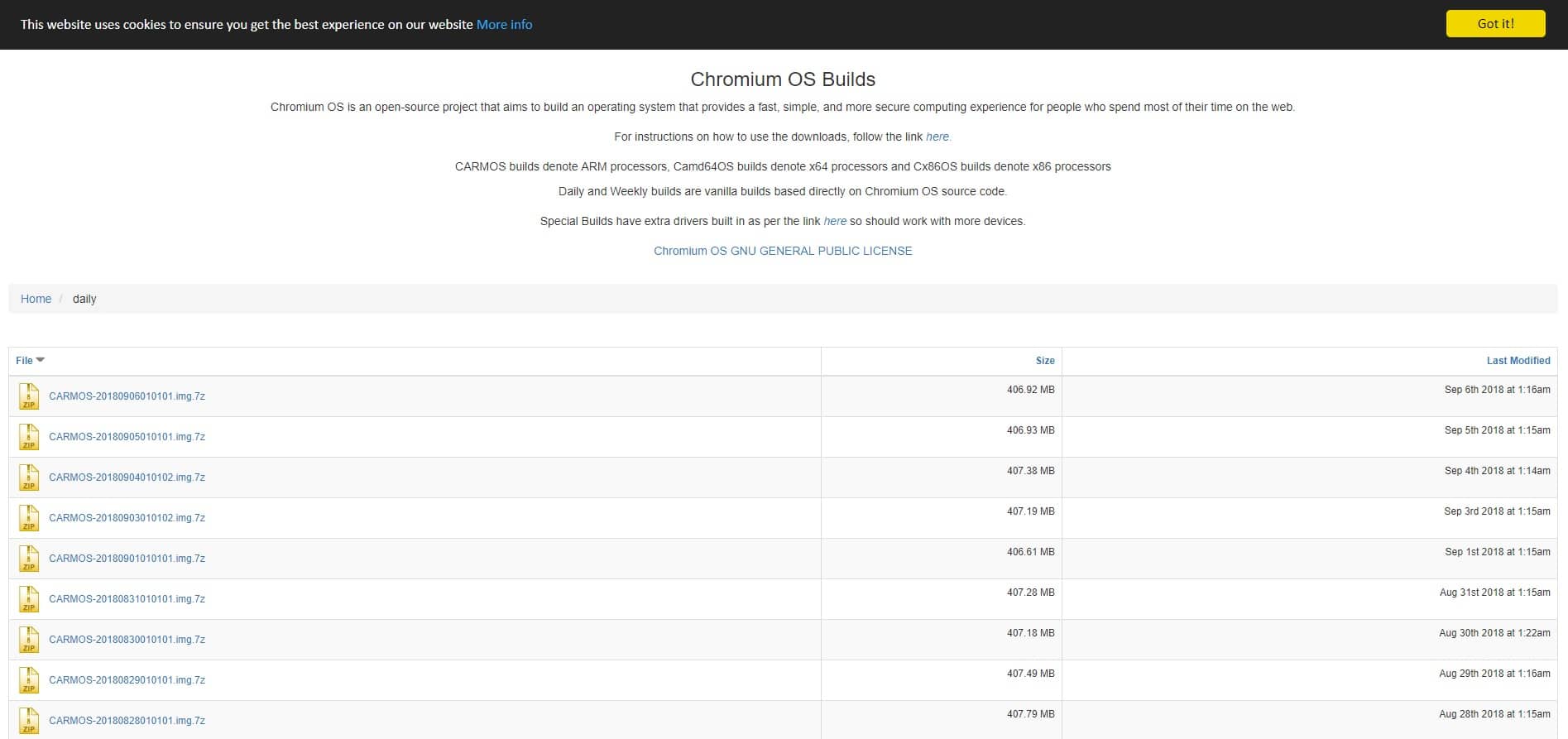Click ZIP icon for CARMOS-20180904010102.img.7z
The height and width of the screenshot is (739, 1568).
[x=29, y=477]
